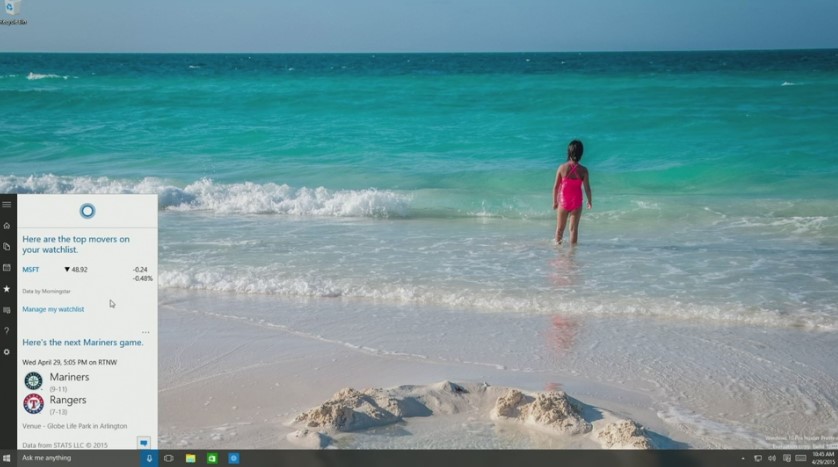Screen dimensions: 838x467
Task: Activate Cortana microphone in taskbar
Action: [149, 458]
